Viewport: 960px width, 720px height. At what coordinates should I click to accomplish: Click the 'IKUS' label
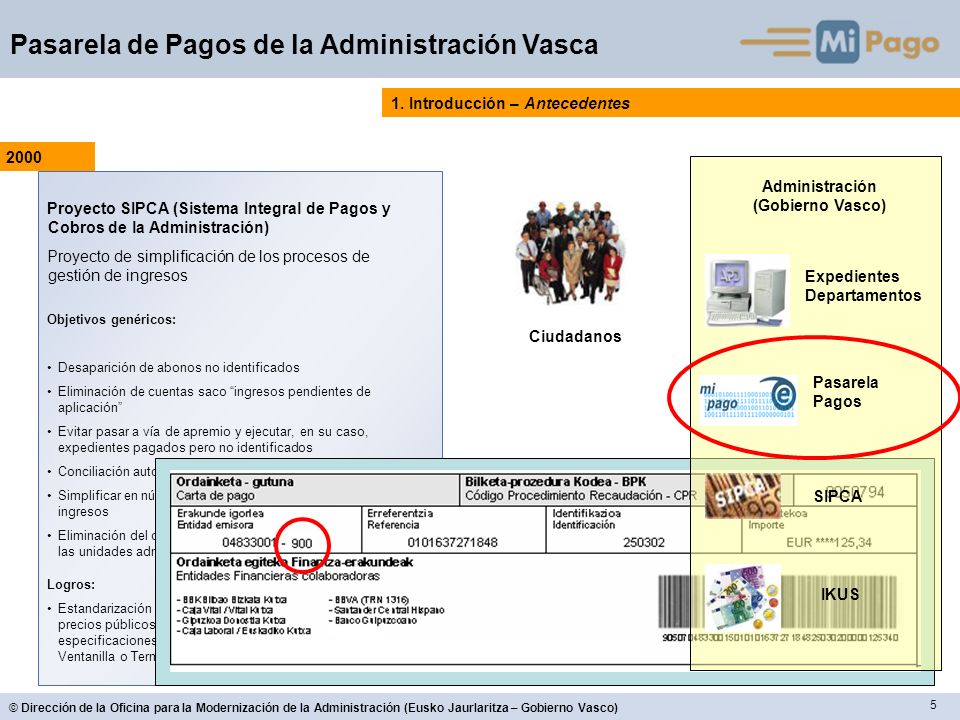point(840,594)
